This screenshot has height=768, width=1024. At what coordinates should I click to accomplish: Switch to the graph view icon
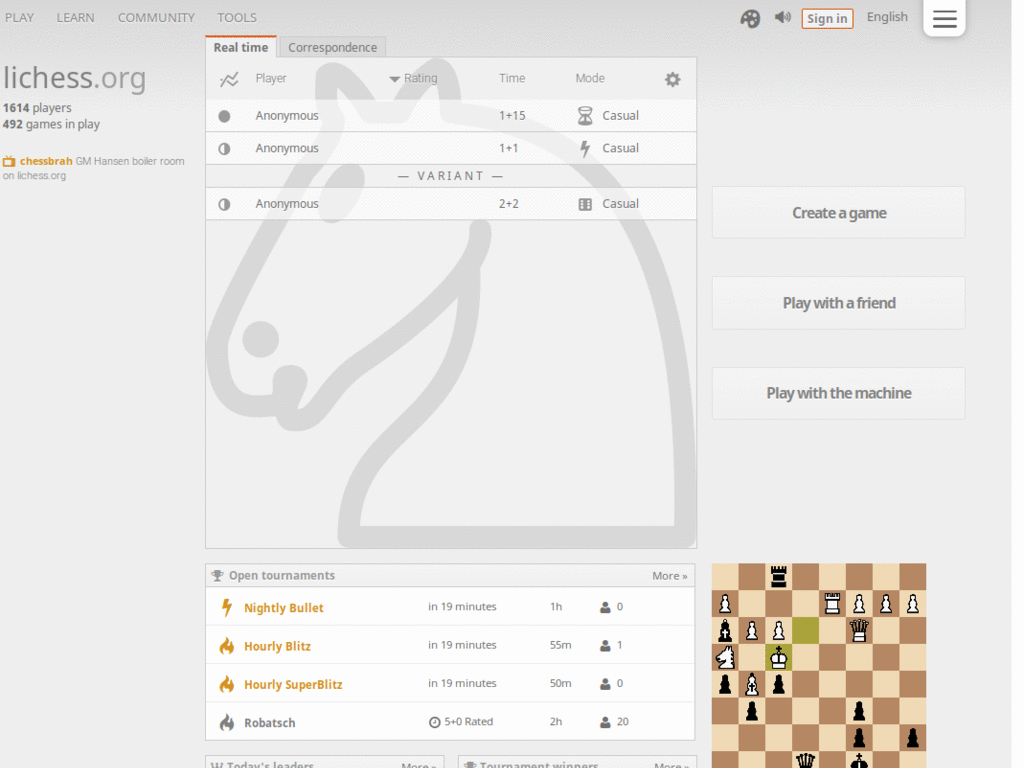[229, 79]
